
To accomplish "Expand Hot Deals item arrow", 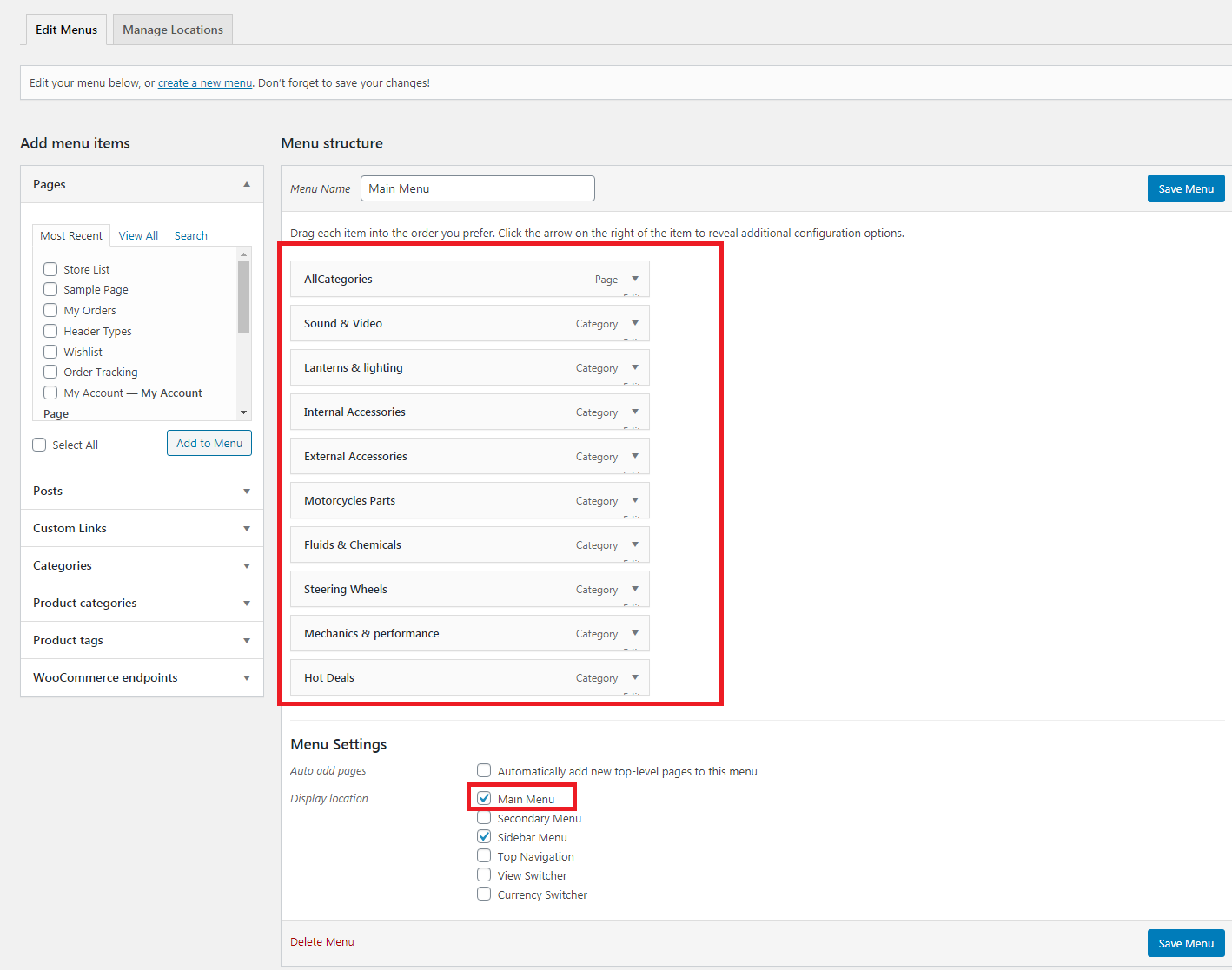I will 635,677.
